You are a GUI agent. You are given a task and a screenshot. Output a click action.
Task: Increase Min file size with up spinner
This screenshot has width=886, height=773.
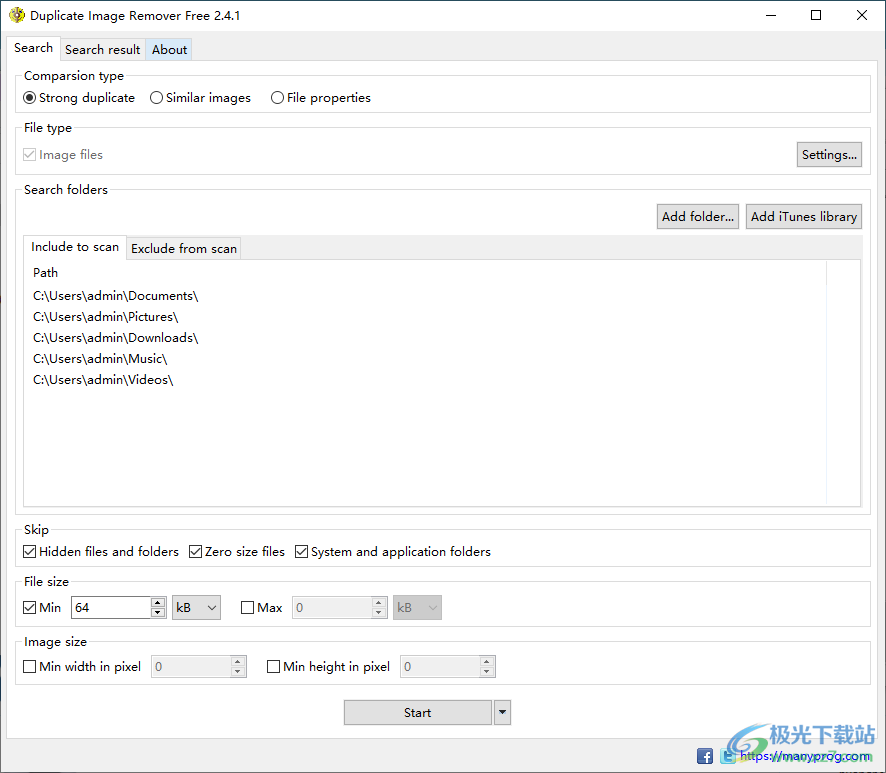[x=158, y=602]
